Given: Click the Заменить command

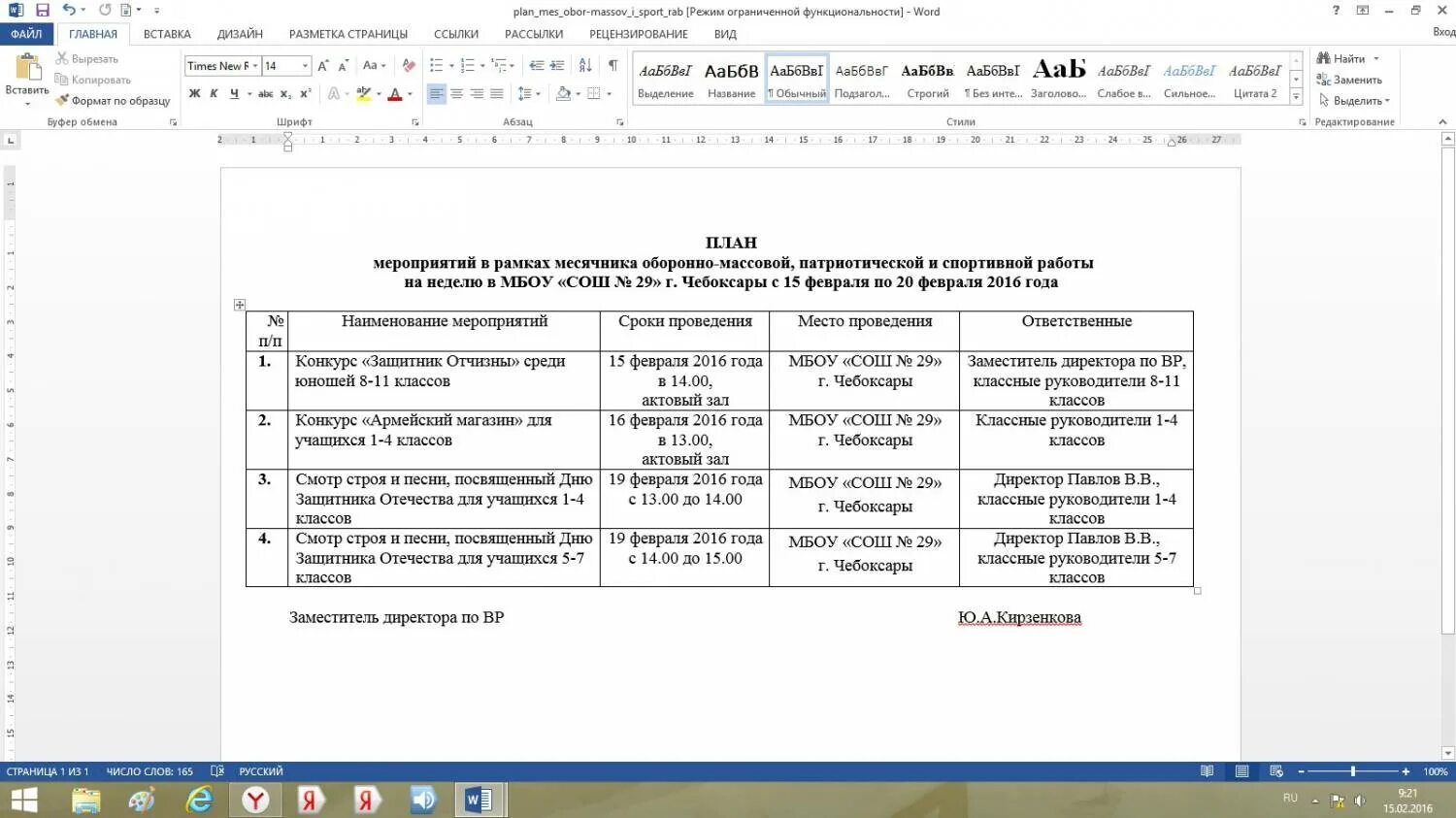Looking at the screenshot, I should click(x=1349, y=80).
